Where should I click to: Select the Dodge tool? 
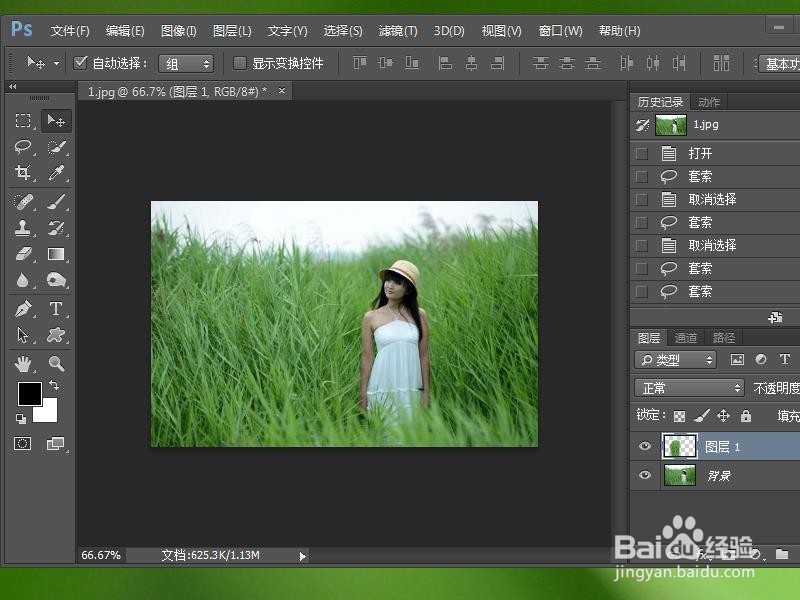[x=56, y=280]
